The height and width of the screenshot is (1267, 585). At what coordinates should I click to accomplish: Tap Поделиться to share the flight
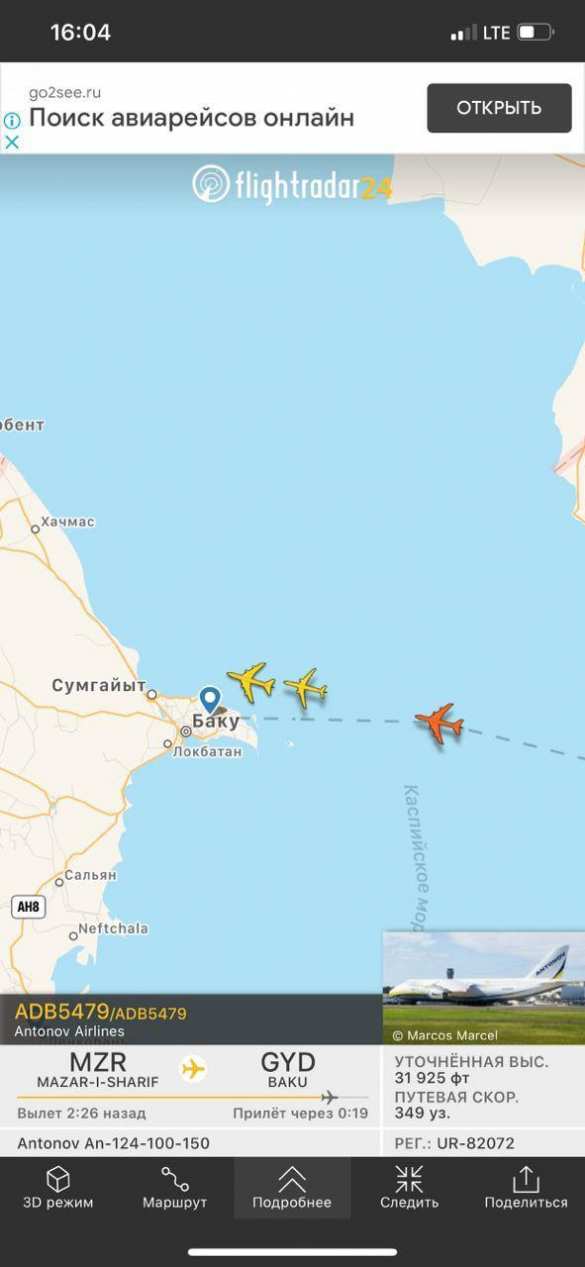coord(526,1188)
